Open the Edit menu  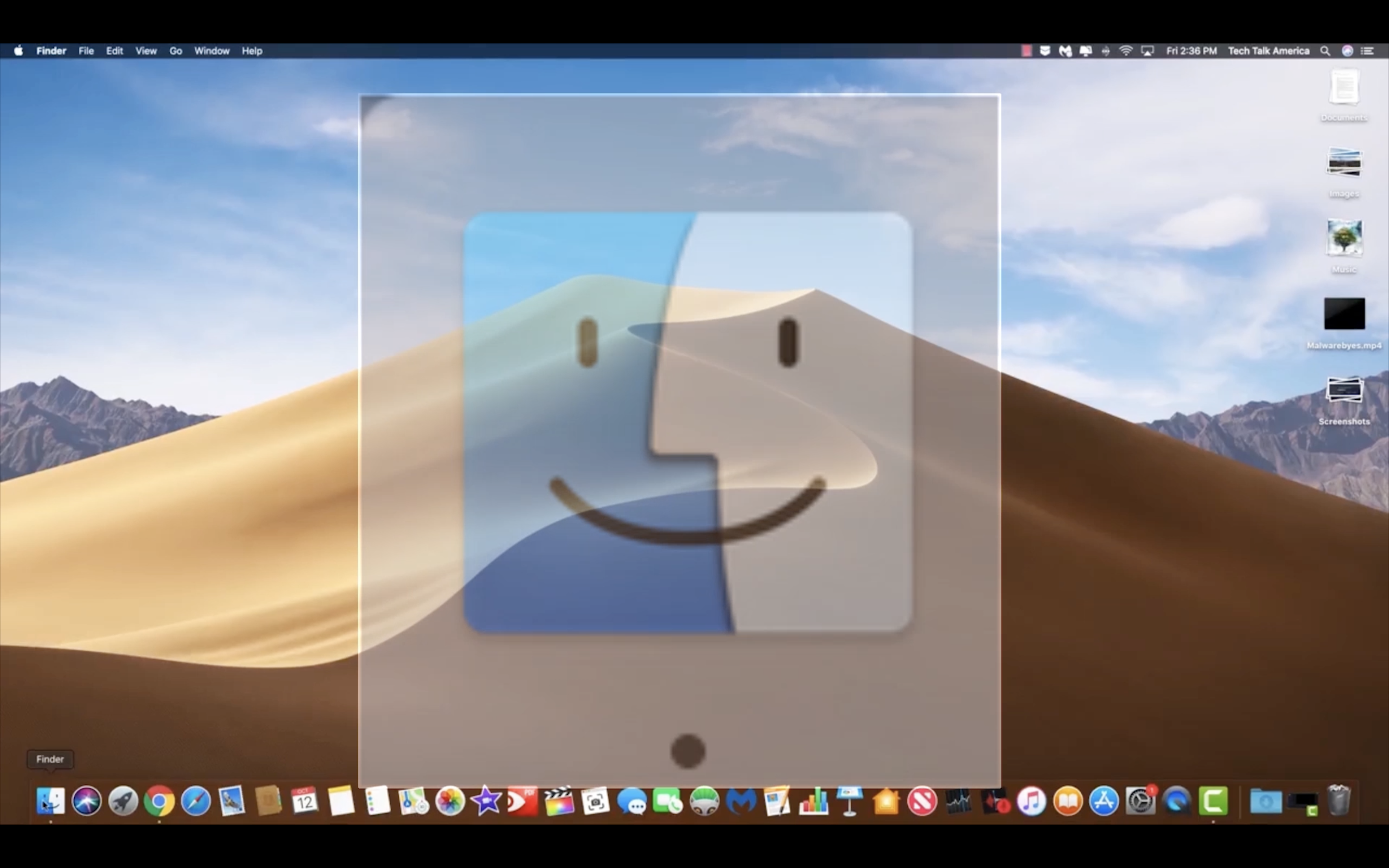[114, 51]
